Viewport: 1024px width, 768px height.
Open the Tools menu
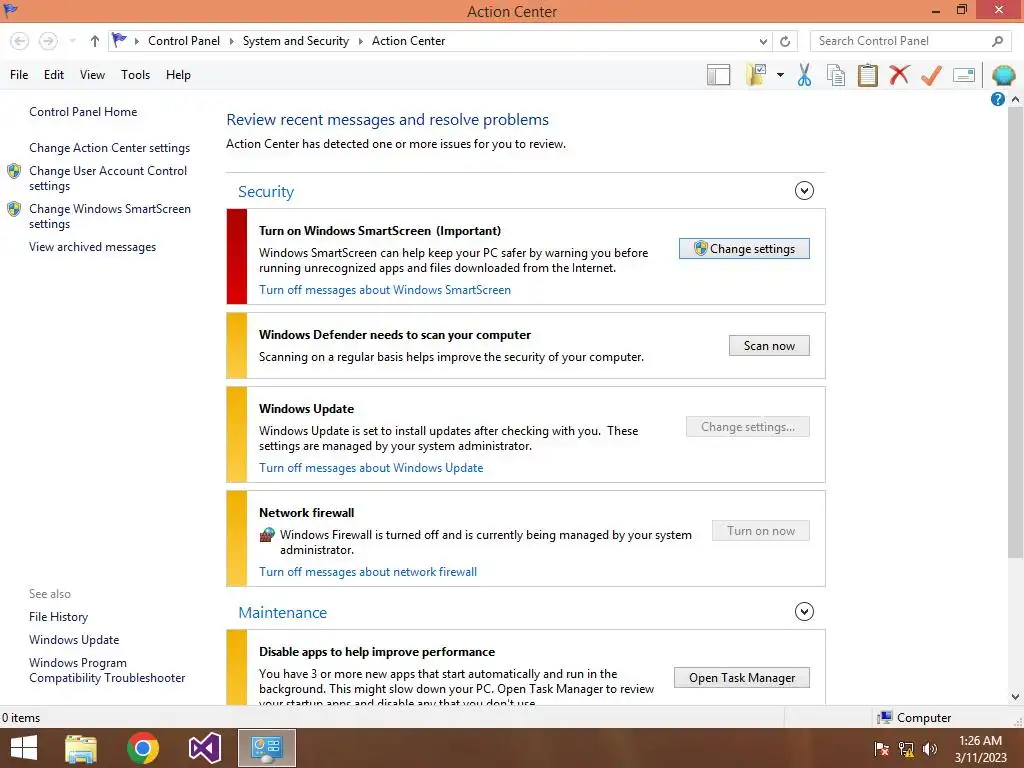pyautogui.click(x=135, y=75)
